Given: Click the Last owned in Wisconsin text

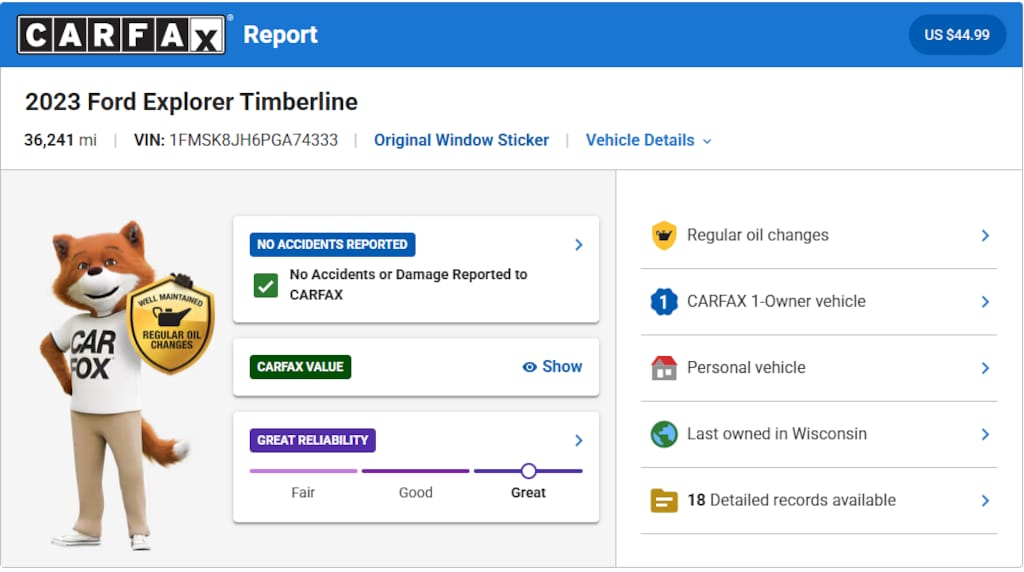Looking at the screenshot, I should [x=776, y=434].
